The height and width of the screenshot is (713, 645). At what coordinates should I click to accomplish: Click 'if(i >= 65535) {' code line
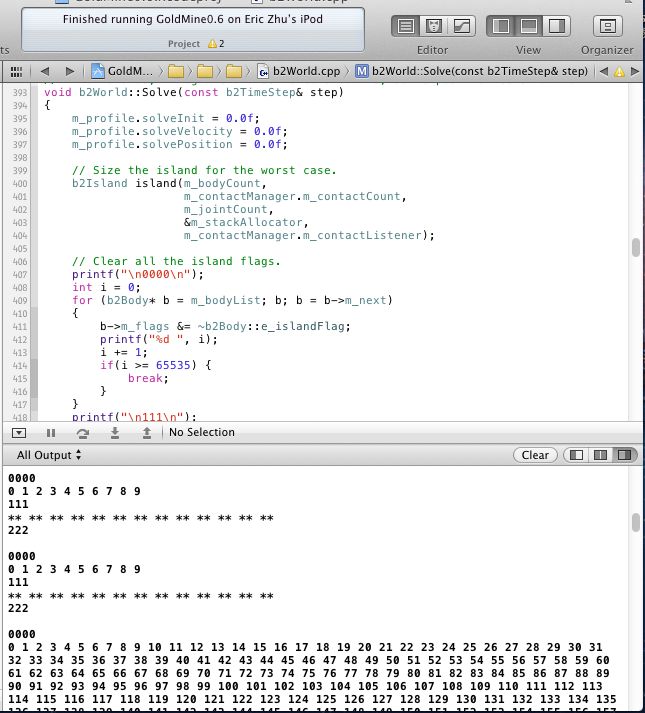click(156, 366)
